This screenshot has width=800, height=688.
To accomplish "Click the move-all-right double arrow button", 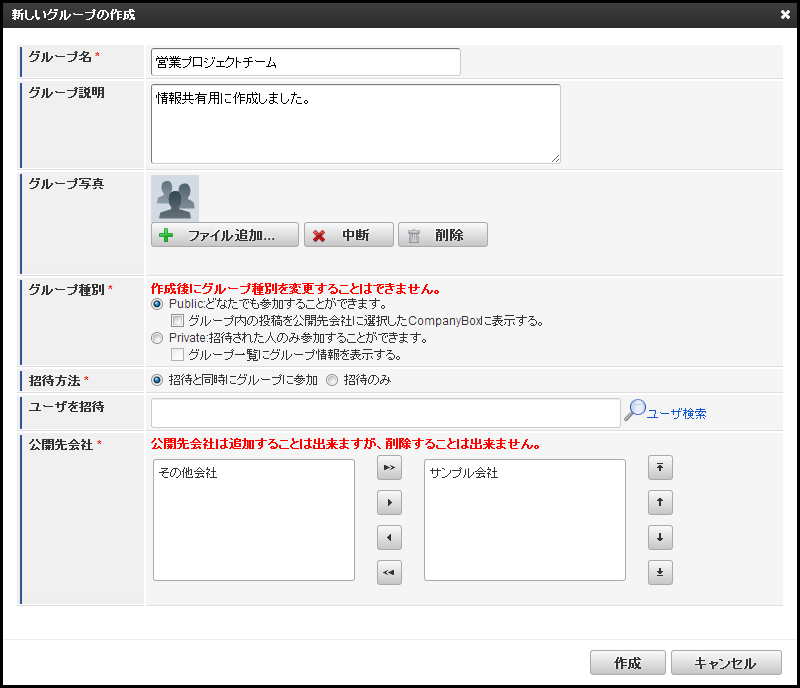I will coord(389,468).
